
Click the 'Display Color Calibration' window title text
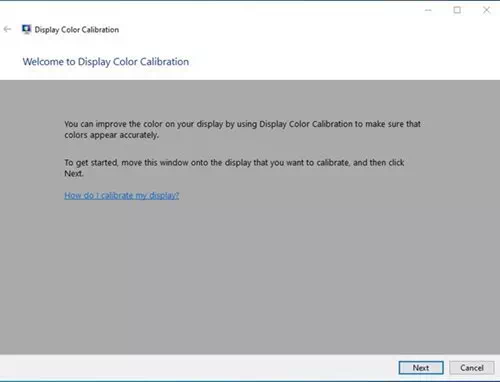point(77,30)
